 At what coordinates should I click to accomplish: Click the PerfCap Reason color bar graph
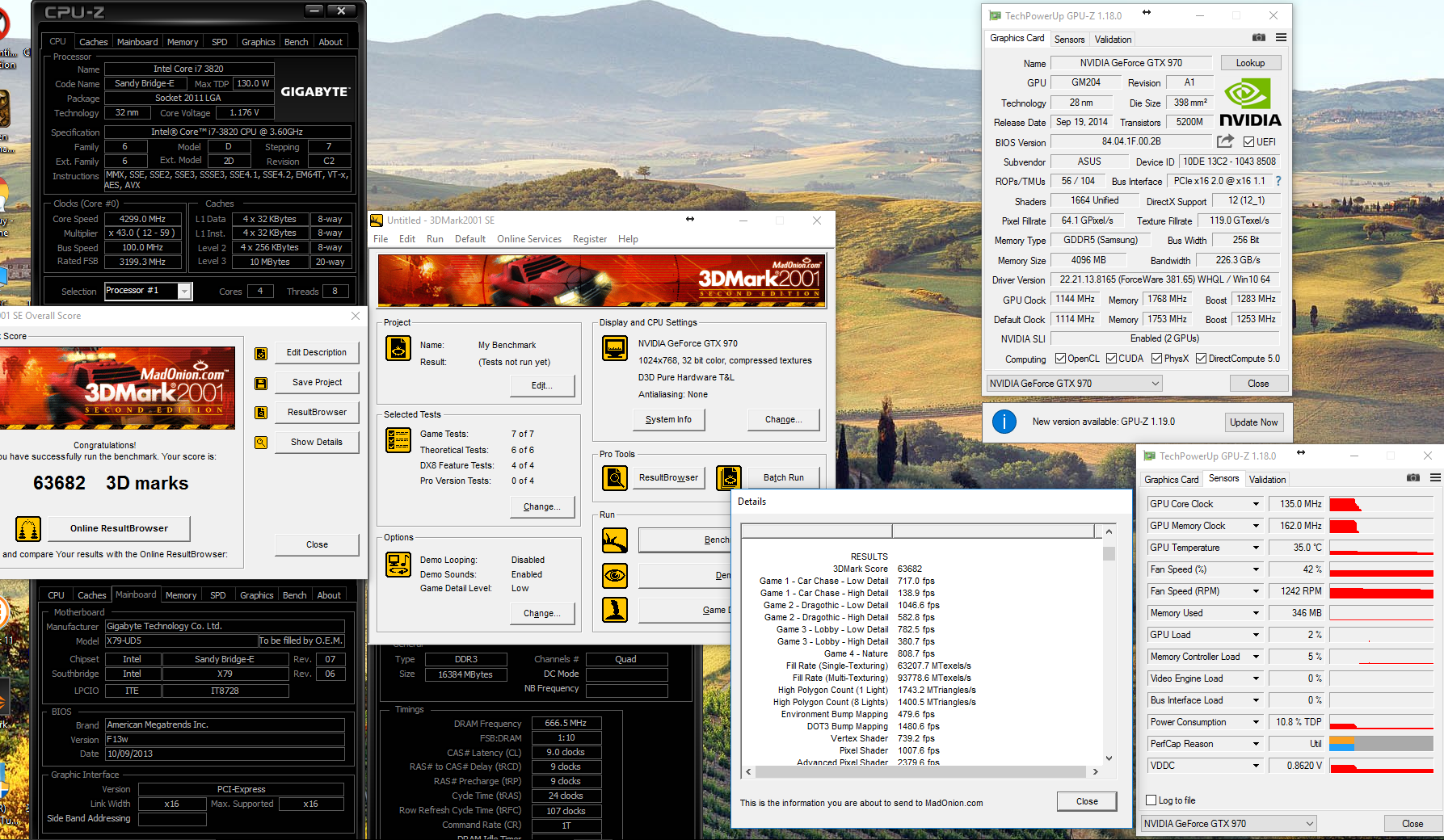1381,744
